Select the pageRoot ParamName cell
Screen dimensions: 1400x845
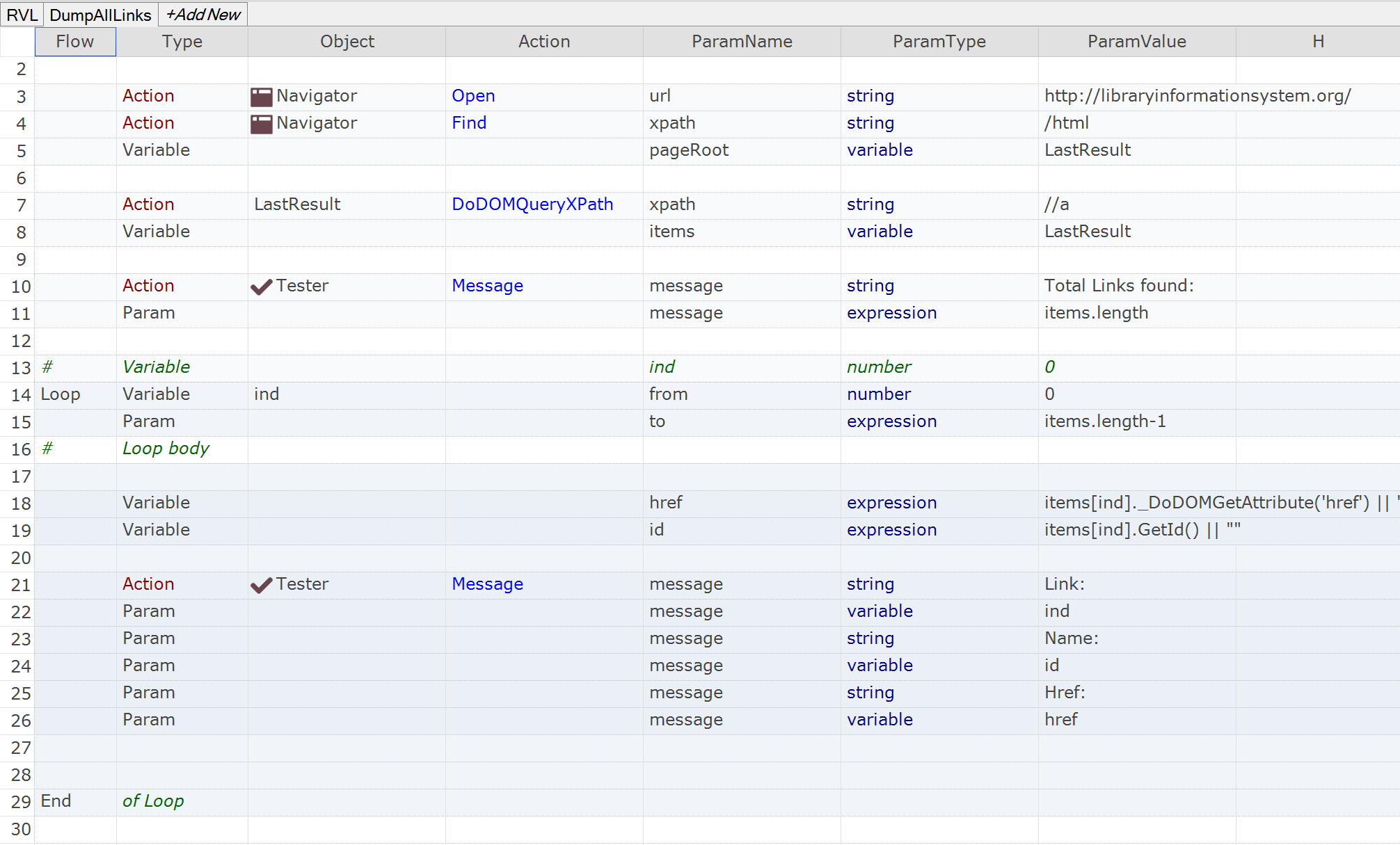point(689,150)
